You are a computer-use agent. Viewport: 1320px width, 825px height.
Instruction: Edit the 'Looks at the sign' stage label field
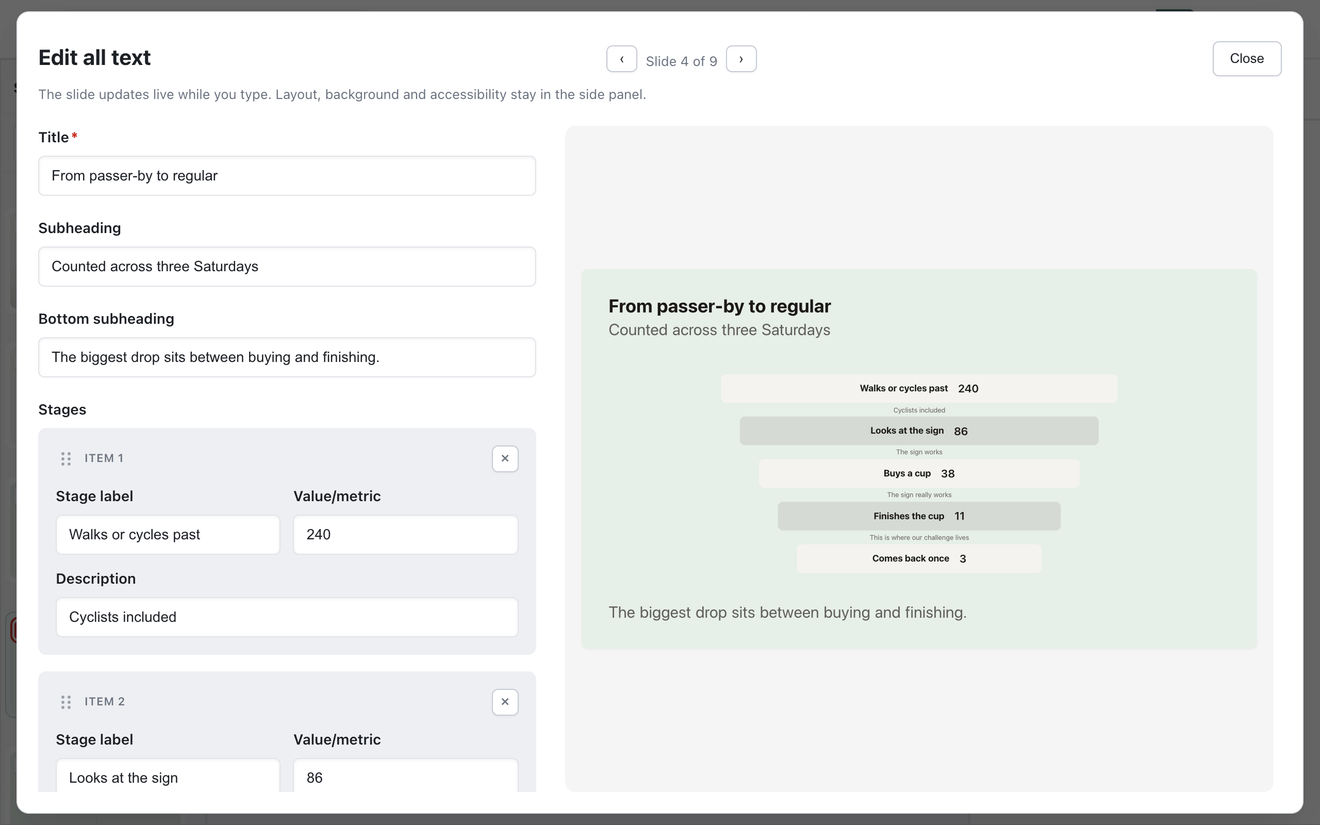[168, 776]
